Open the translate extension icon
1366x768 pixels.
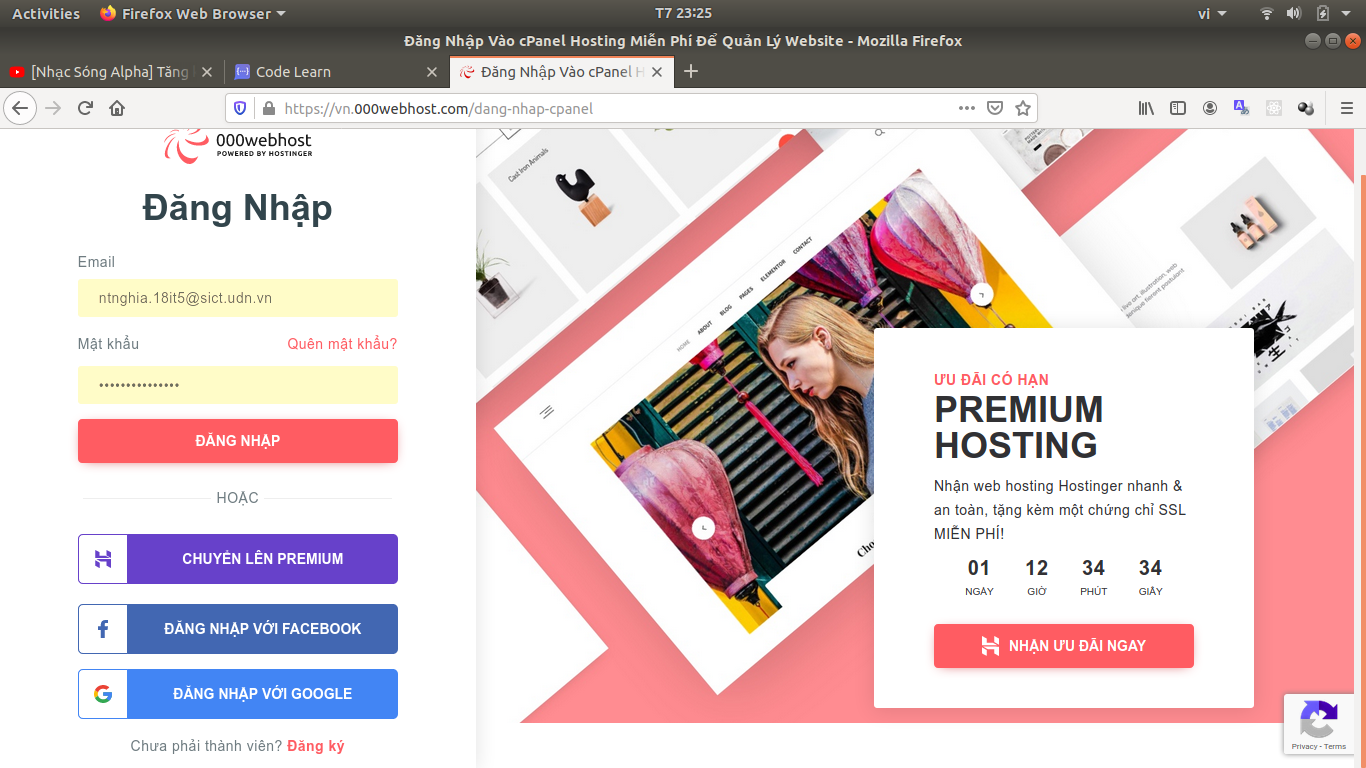1242,108
